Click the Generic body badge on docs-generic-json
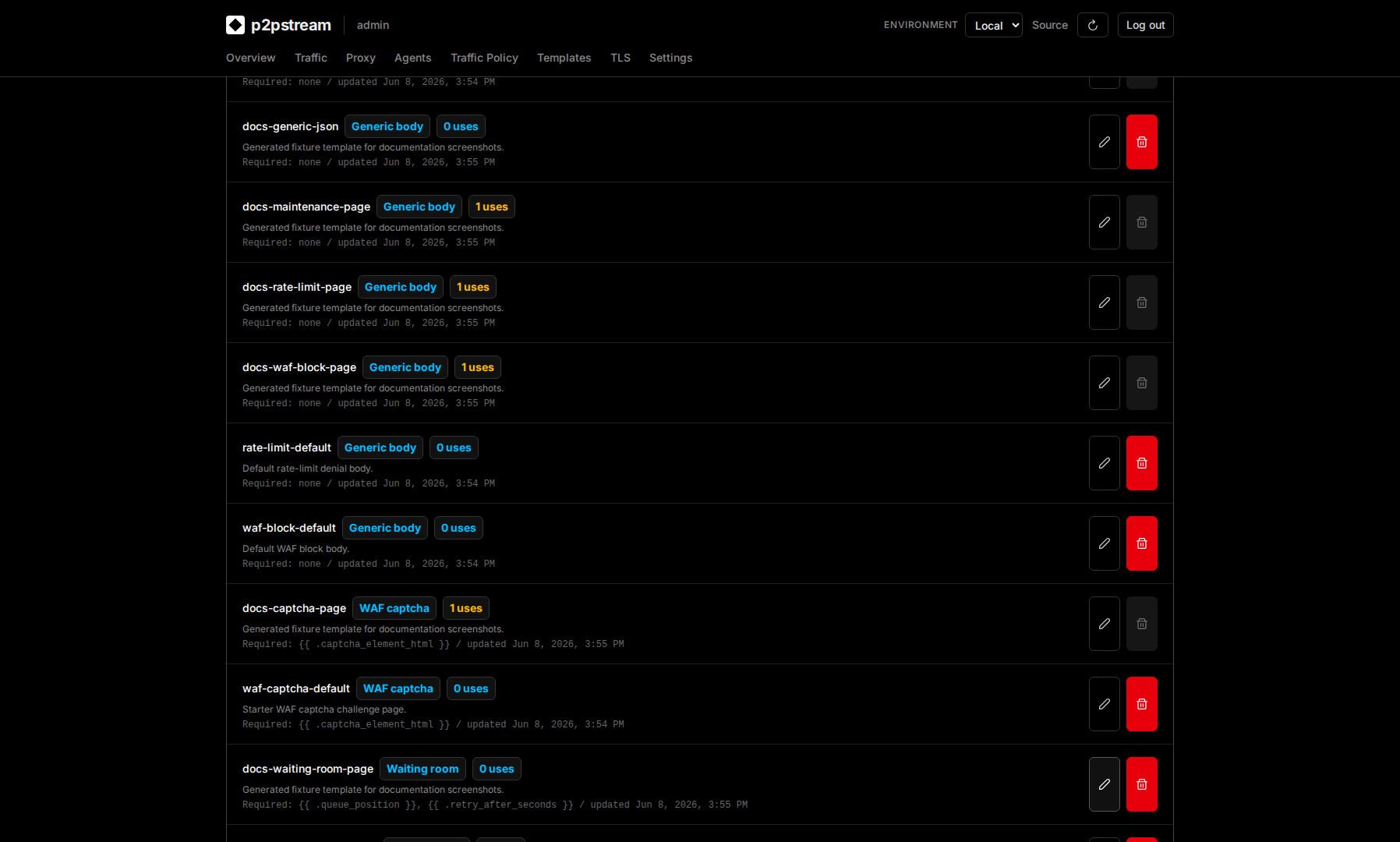The image size is (1400, 842). (x=387, y=126)
